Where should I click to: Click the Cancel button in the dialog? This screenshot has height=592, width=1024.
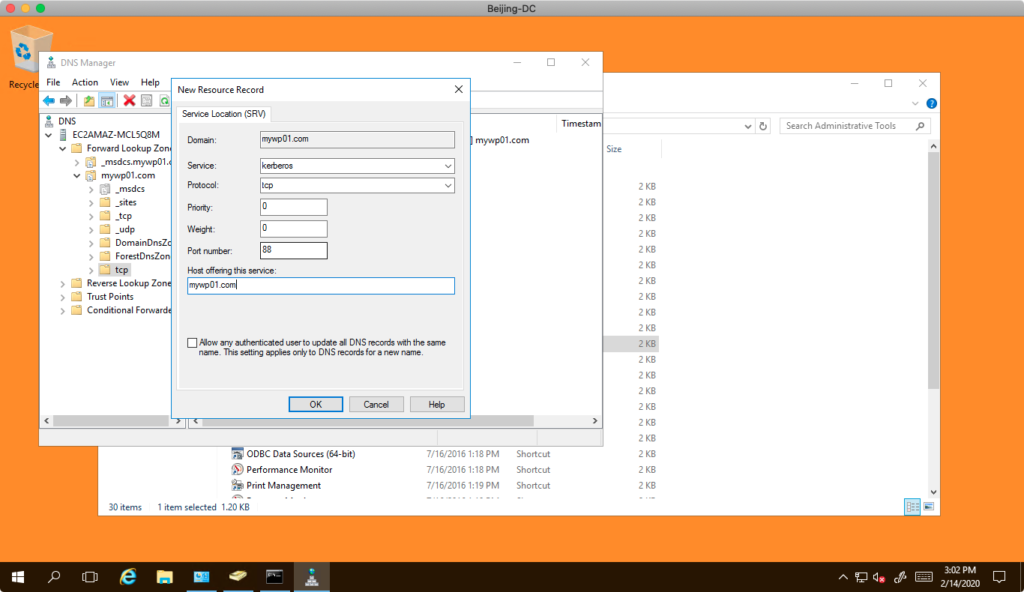pos(376,404)
